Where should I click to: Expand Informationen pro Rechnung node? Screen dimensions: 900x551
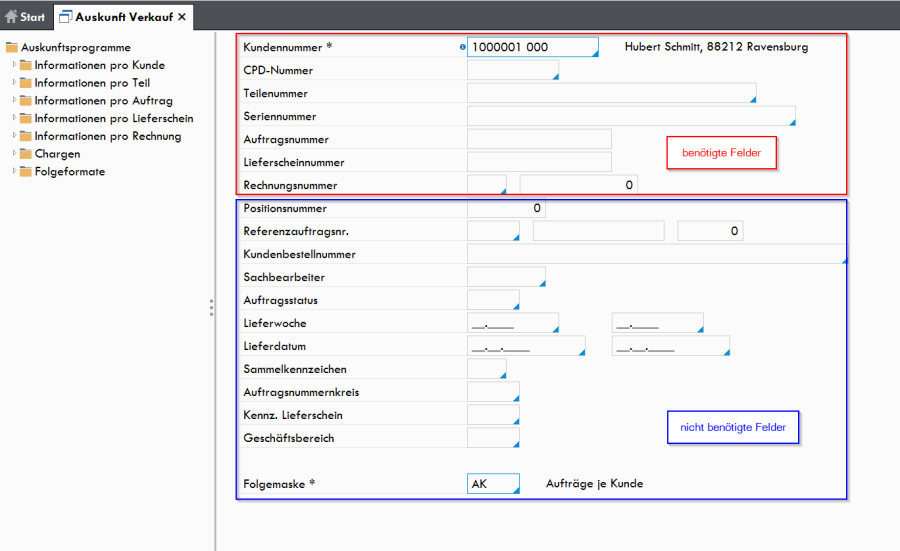tap(14, 135)
